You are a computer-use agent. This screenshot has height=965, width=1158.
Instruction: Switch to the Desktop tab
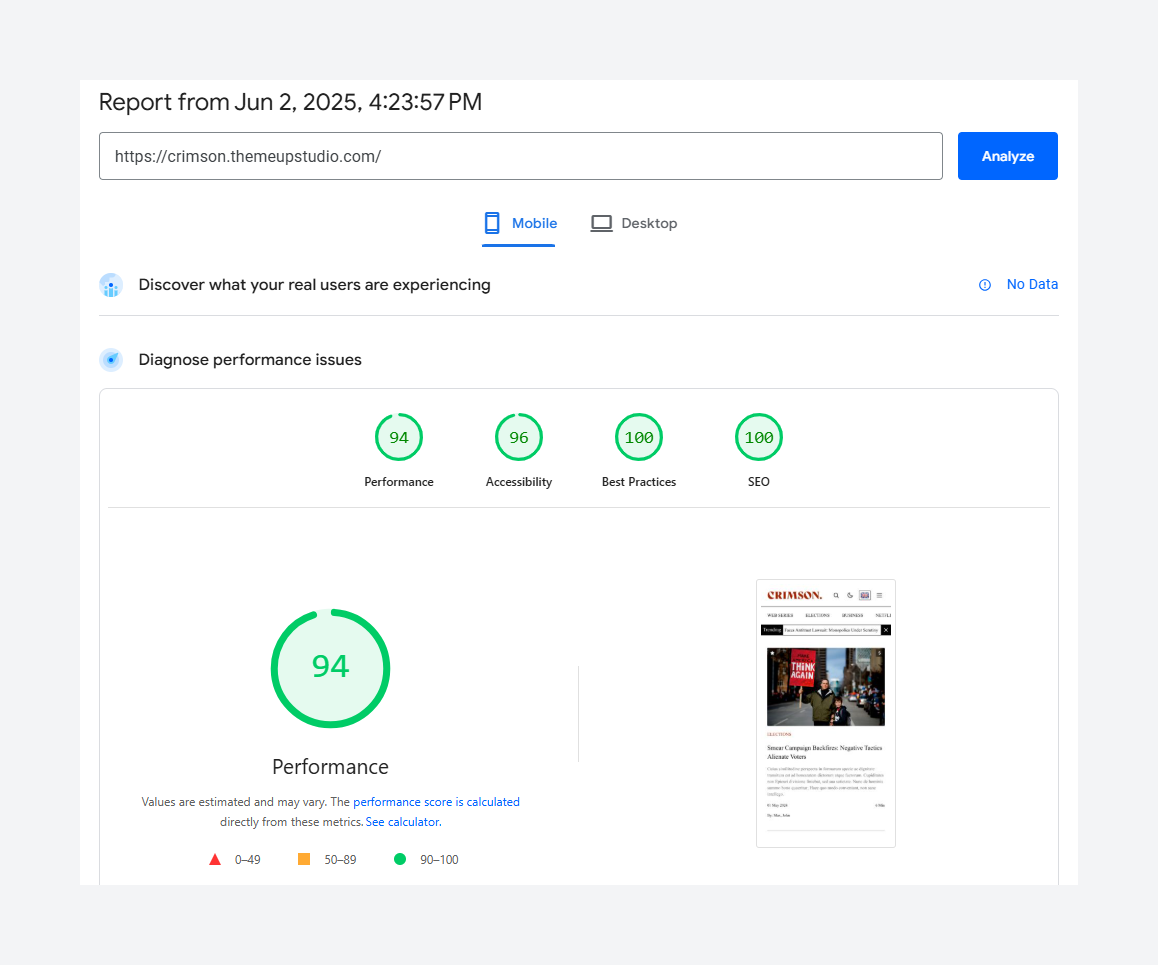click(x=634, y=223)
